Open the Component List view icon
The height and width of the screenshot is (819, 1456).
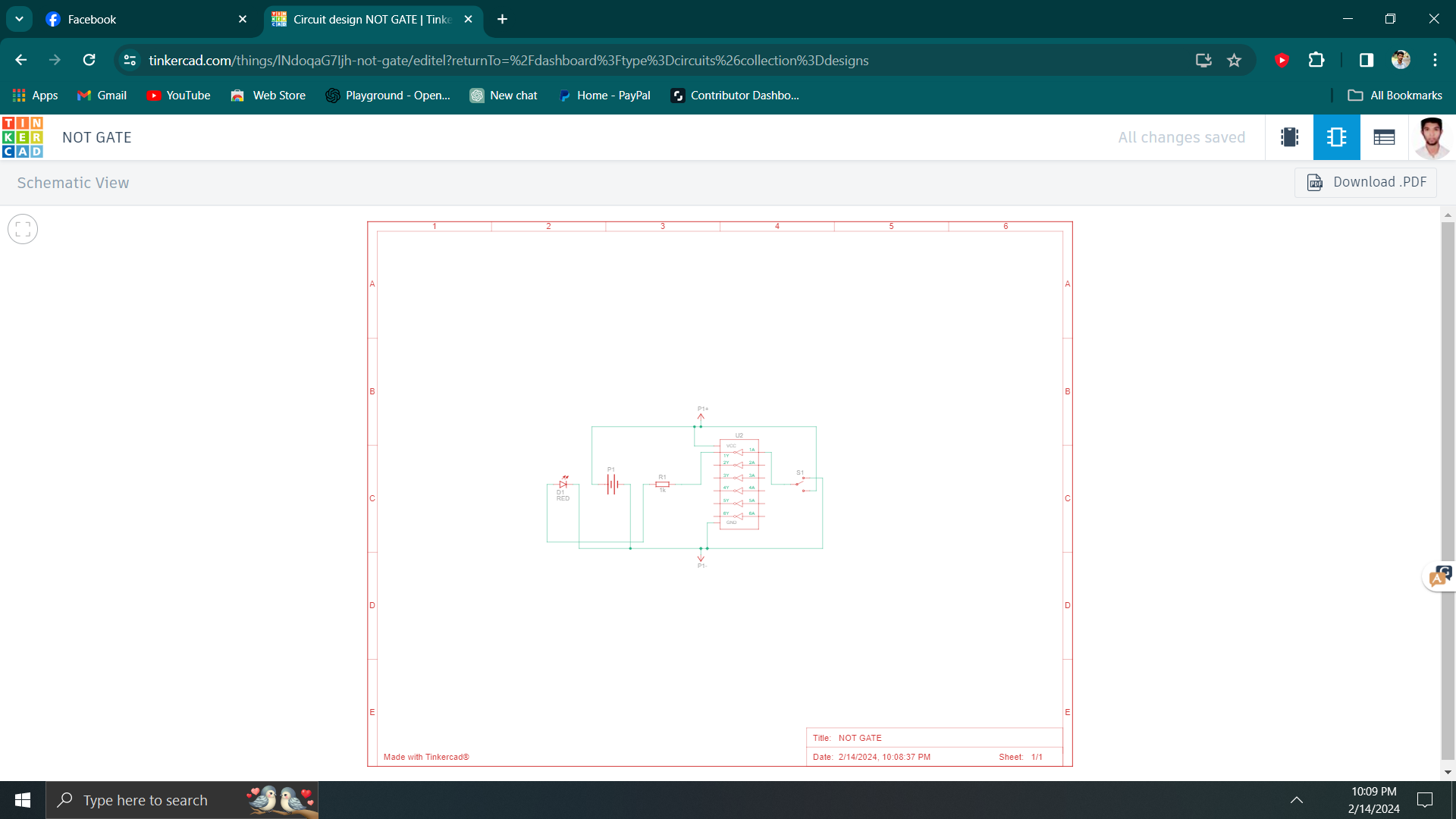[1384, 137]
